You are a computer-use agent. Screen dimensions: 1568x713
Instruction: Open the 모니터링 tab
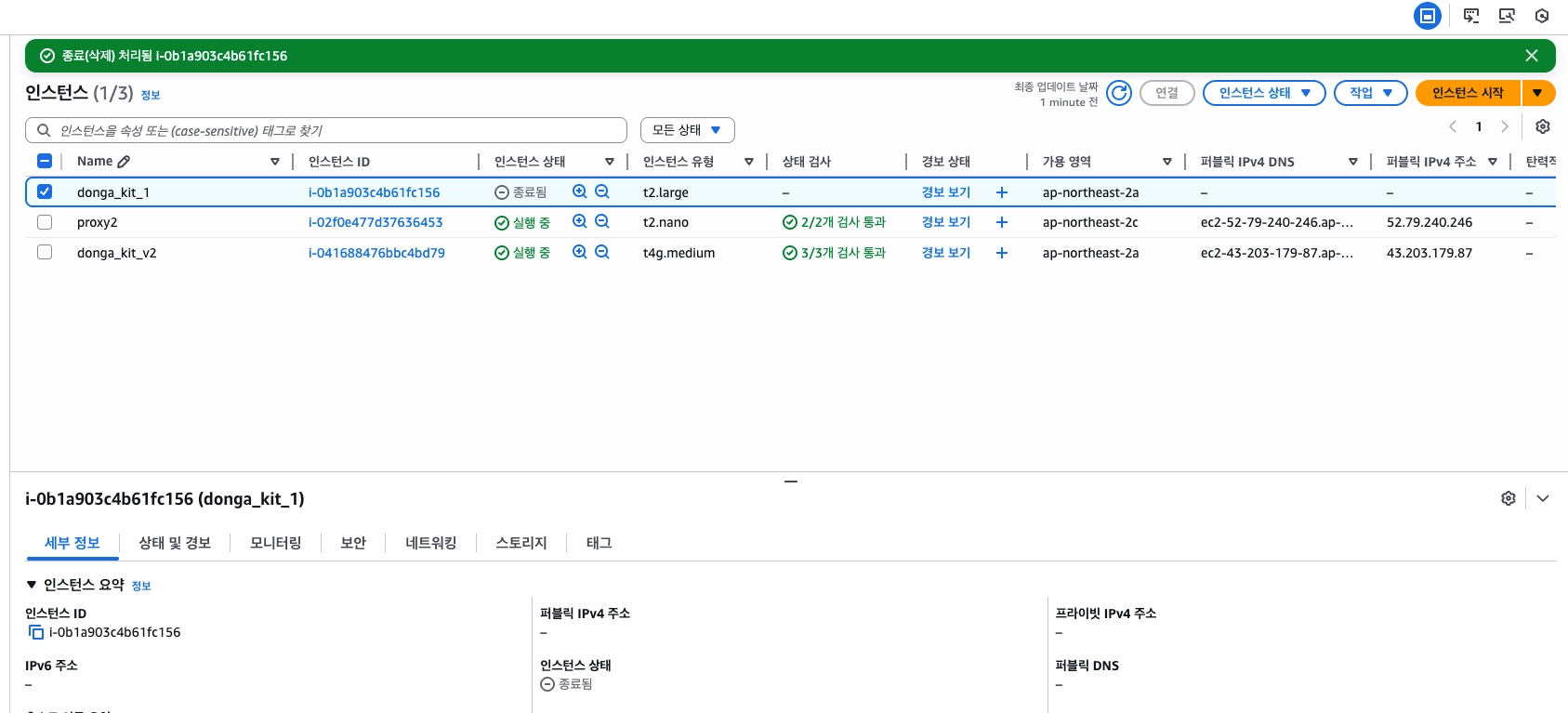pos(275,543)
